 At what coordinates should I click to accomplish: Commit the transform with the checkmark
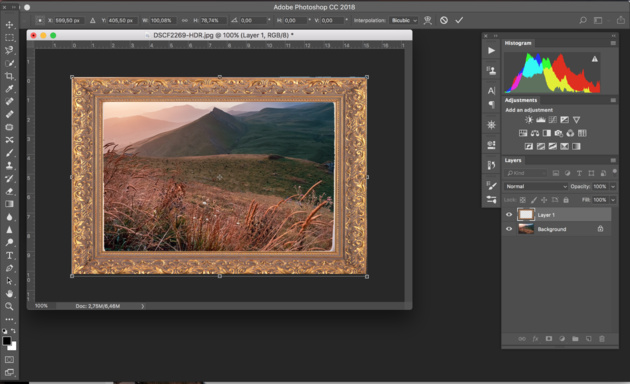[x=459, y=20]
